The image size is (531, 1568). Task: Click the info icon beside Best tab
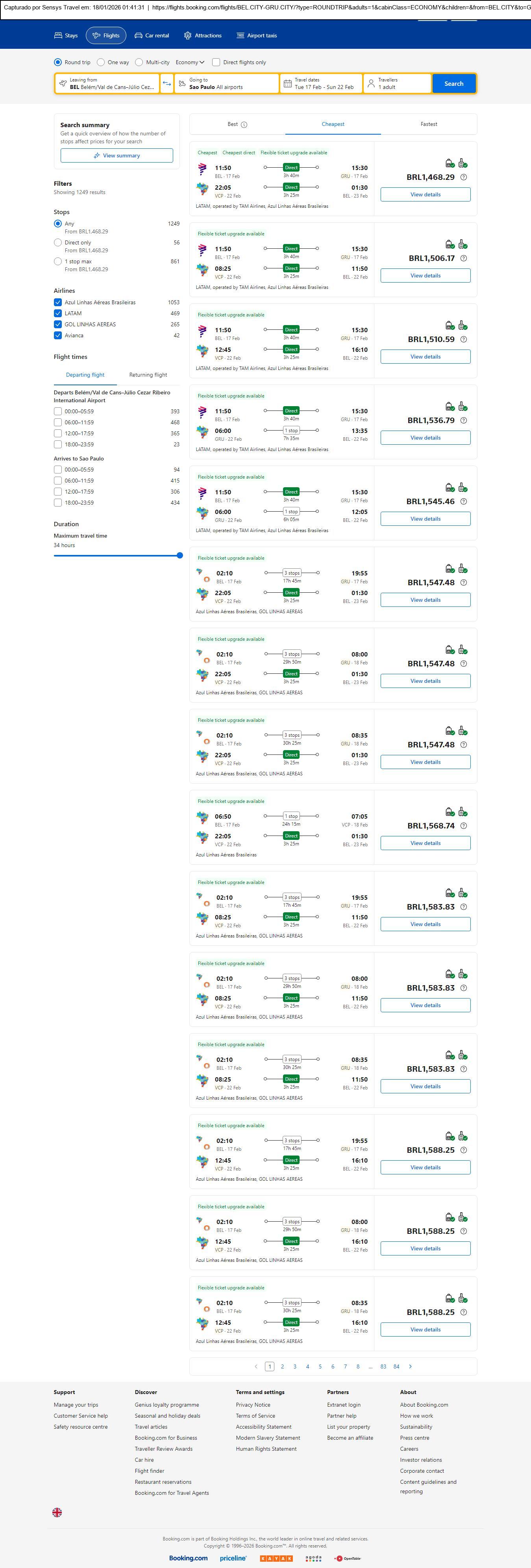[244, 125]
